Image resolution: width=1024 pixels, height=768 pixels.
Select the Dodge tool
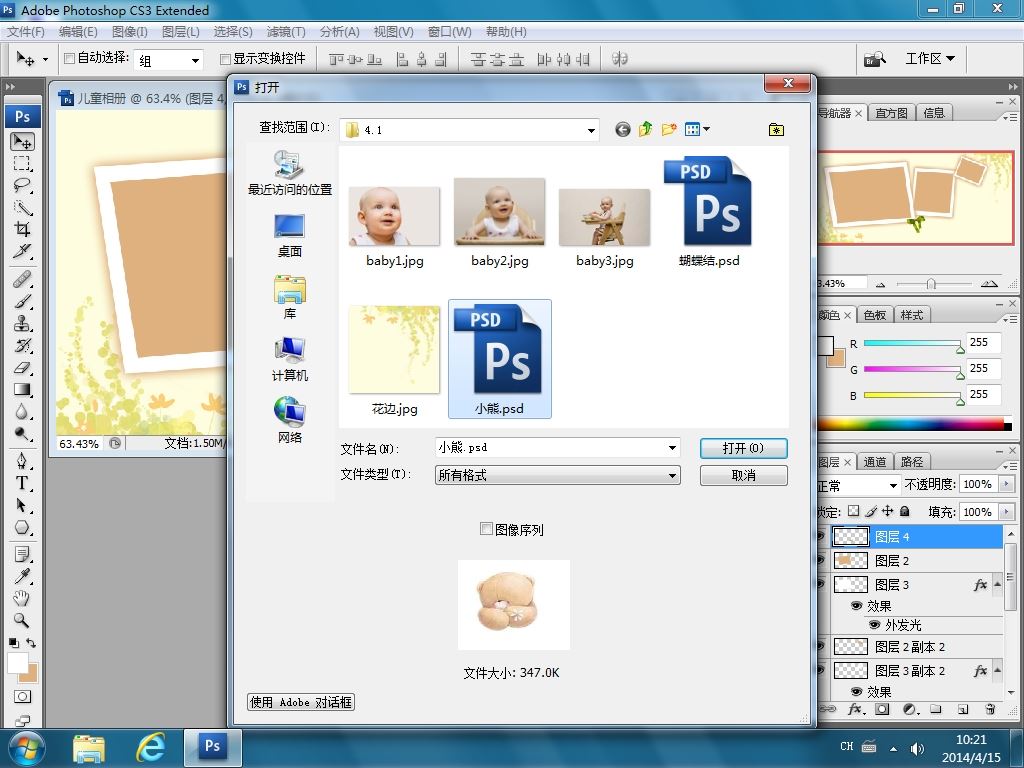[22, 434]
